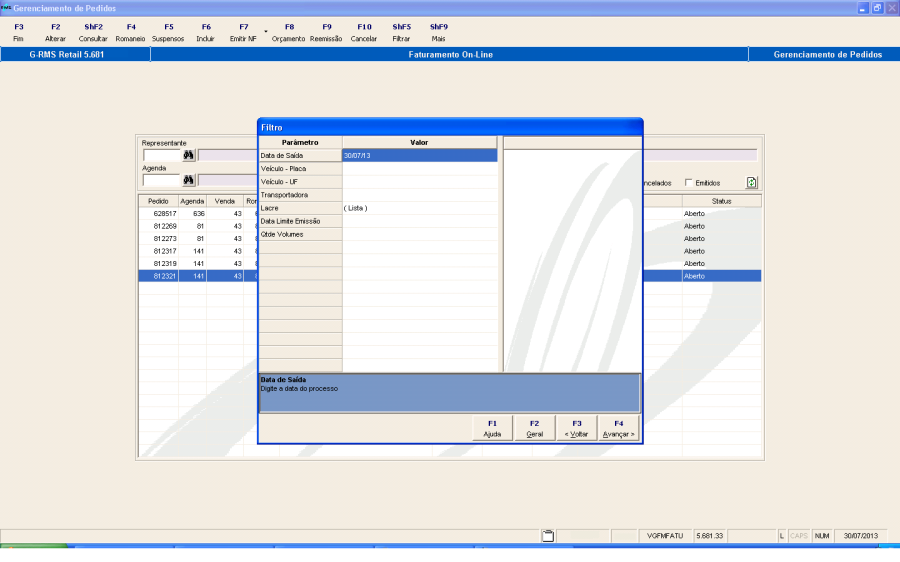The width and height of the screenshot is (900, 562).
Task: Click the Representante code input field
Action: pos(162,155)
